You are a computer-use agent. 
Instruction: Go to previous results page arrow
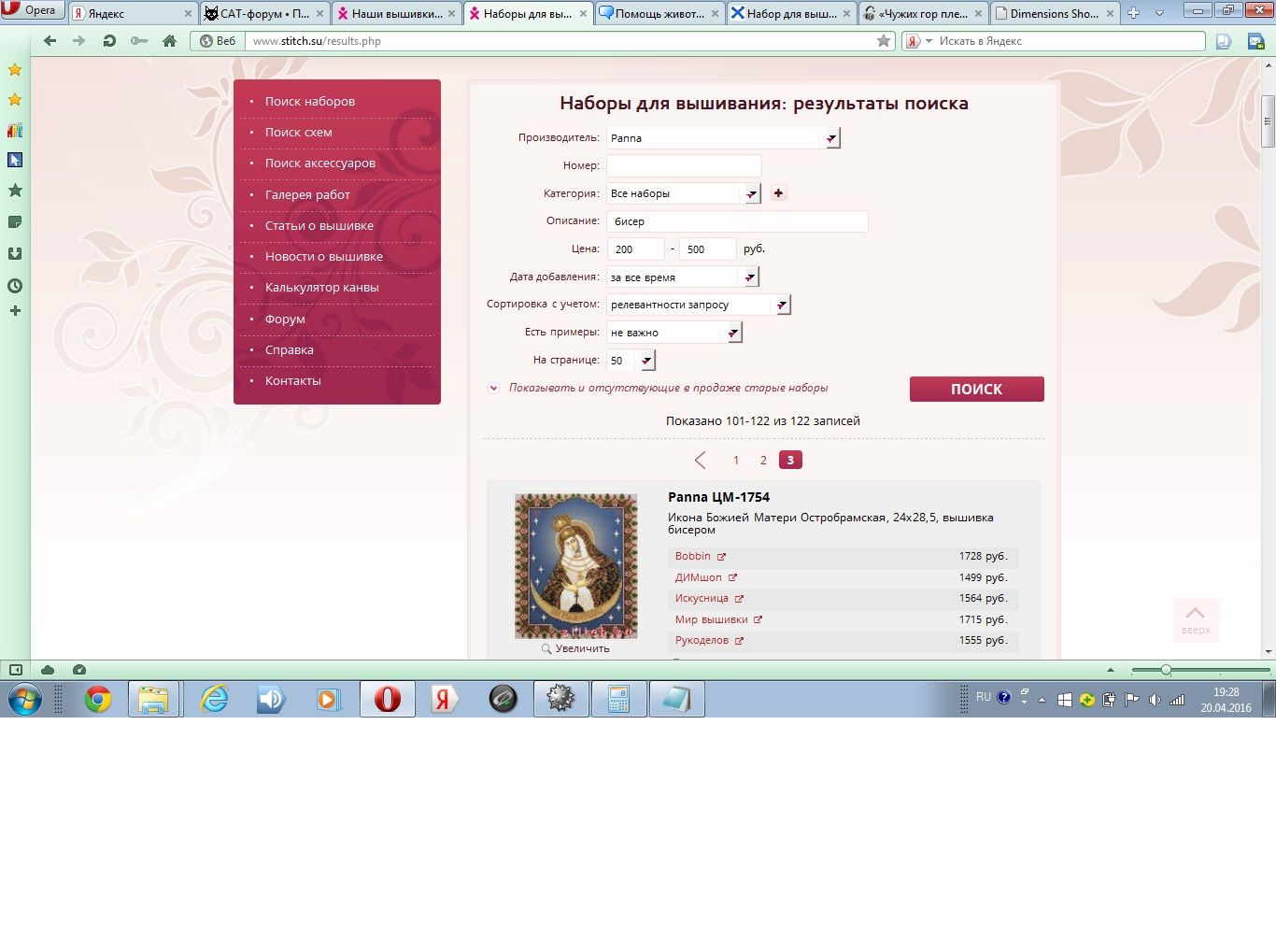(701, 460)
